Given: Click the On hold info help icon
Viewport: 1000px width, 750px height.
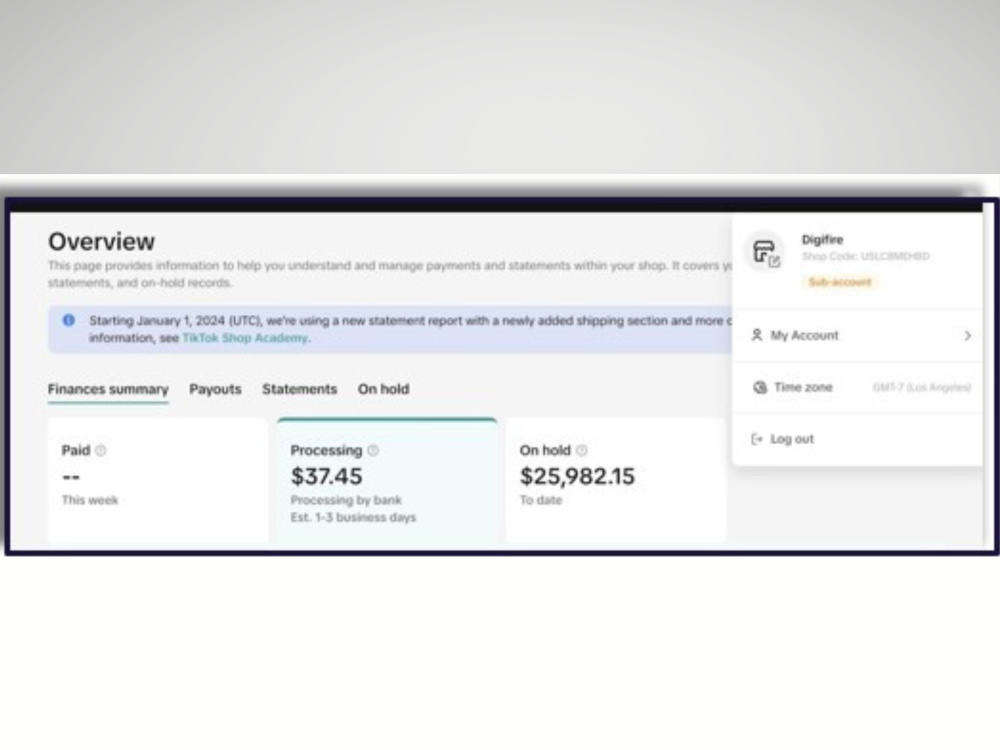Looking at the screenshot, I should pyautogui.click(x=581, y=450).
